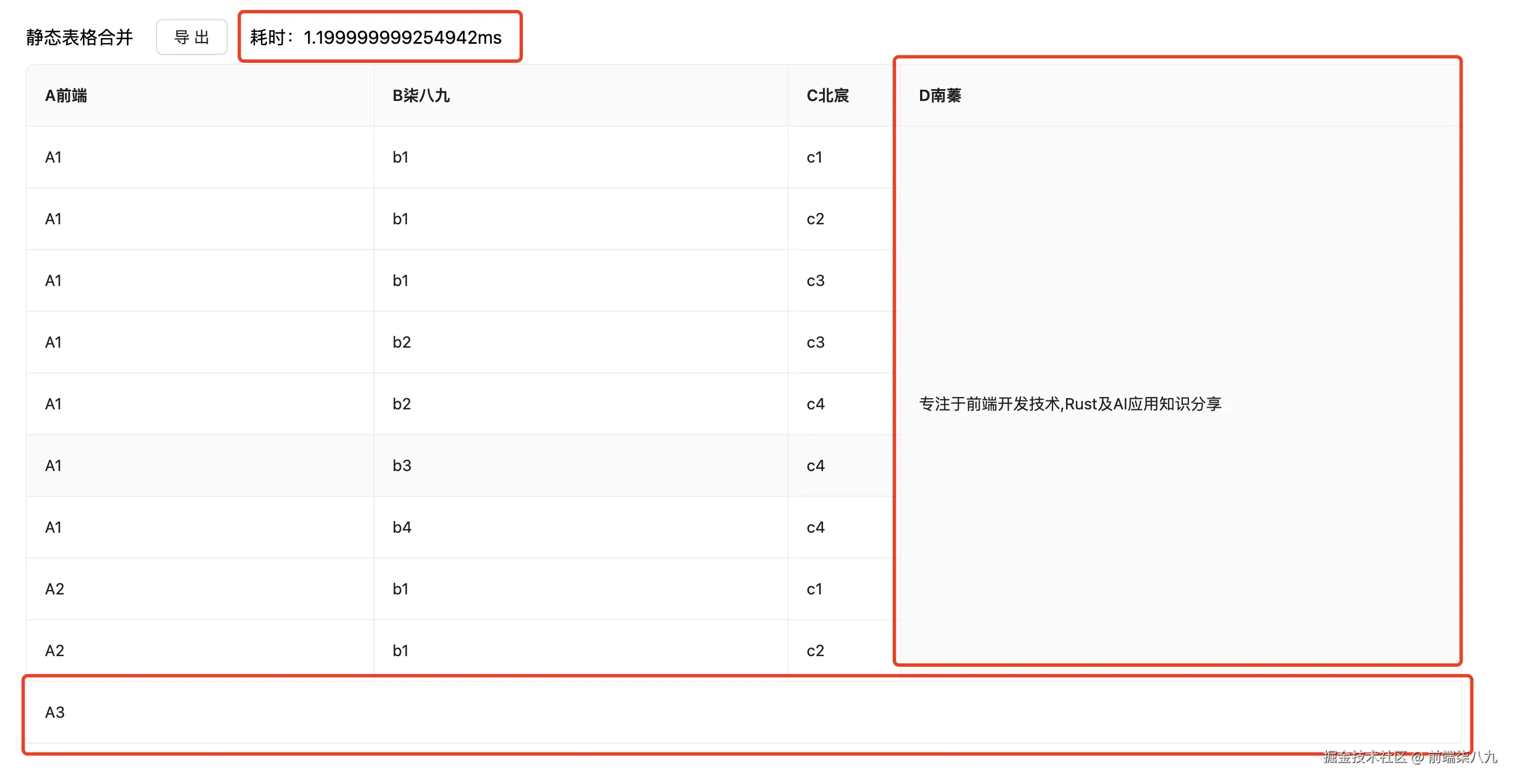This screenshot has height=784, width=1517.
Task: Click cell c4 in the b3 row
Action: pyautogui.click(x=815, y=465)
